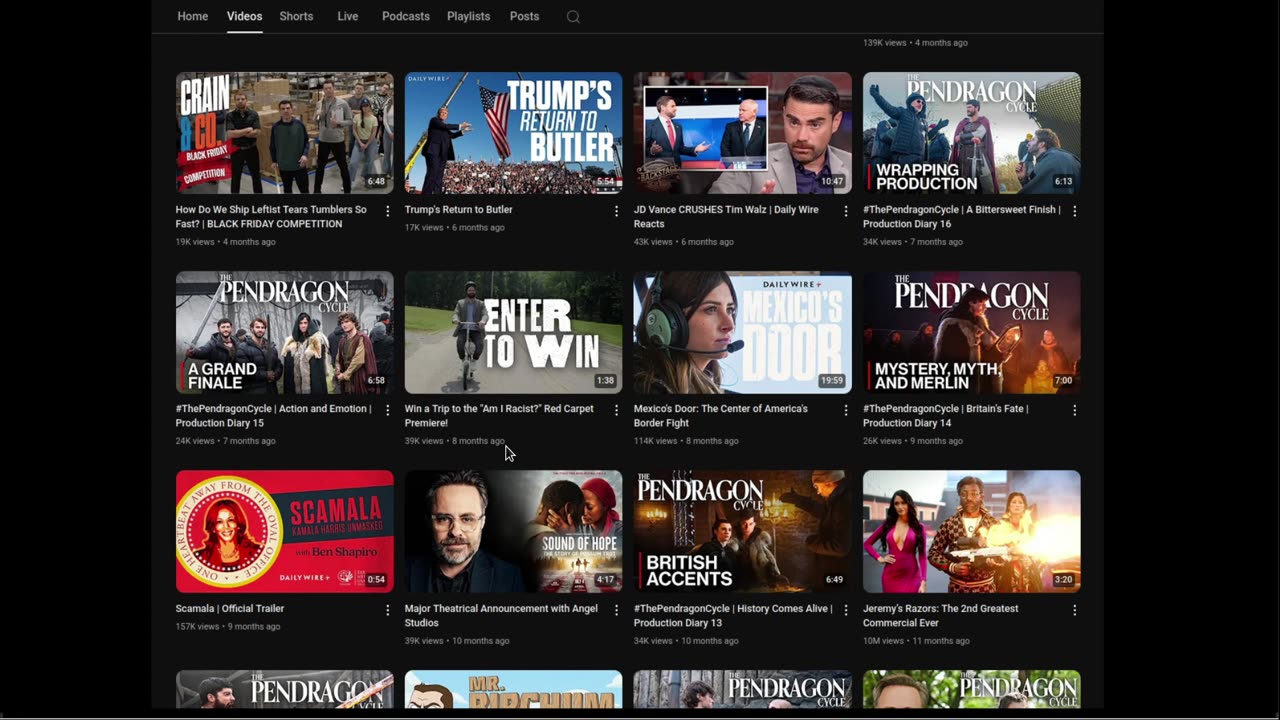Play the Enter To Win bicycle thumbnail
Viewport: 1280px width, 720px height.
tap(514, 332)
